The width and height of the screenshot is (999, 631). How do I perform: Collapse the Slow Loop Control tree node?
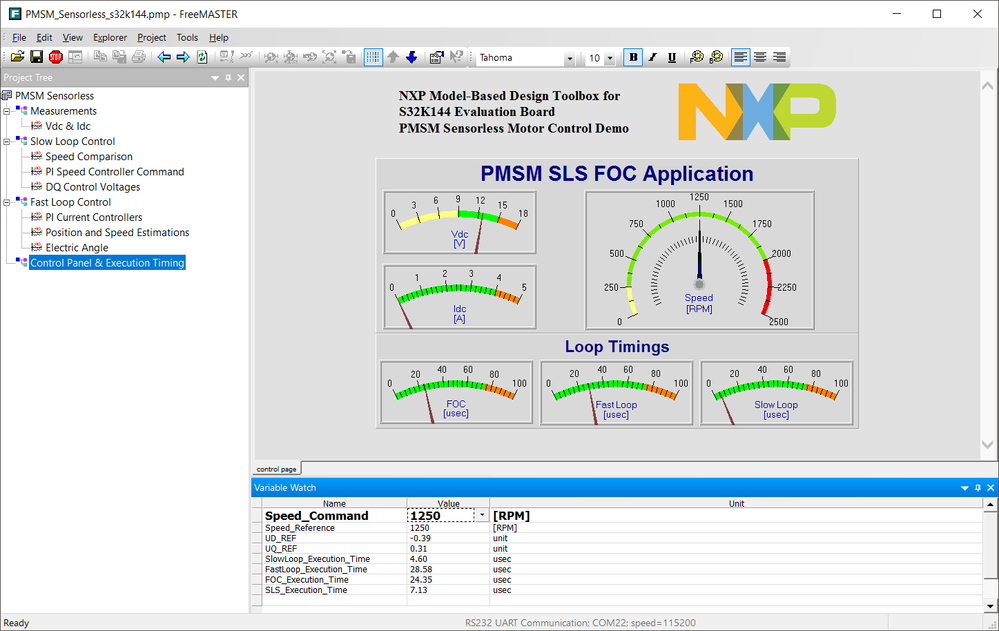(x=6, y=141)
